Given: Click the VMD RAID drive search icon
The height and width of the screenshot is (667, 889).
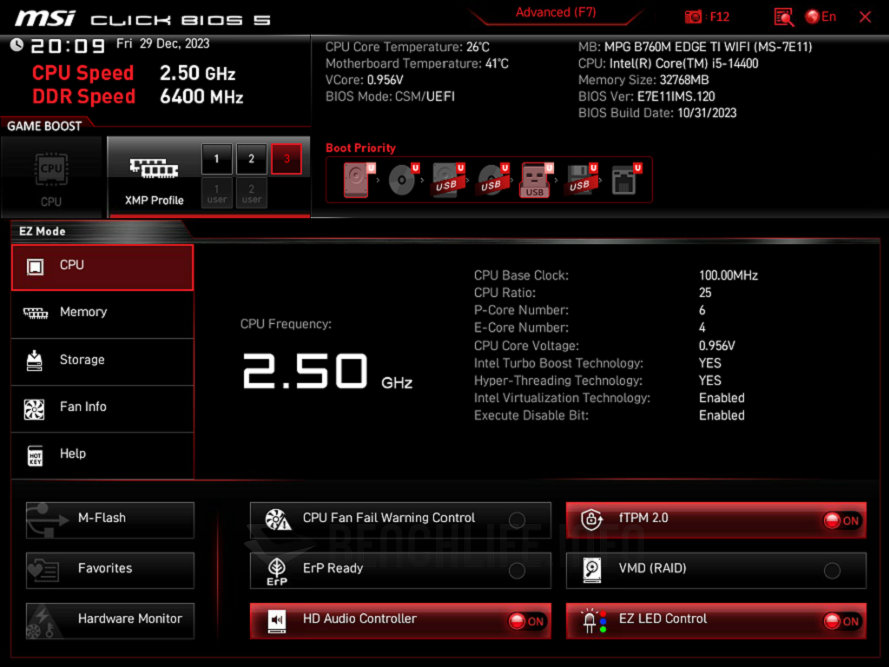Looking at the screenshot, I should click(x=591, y=570).
